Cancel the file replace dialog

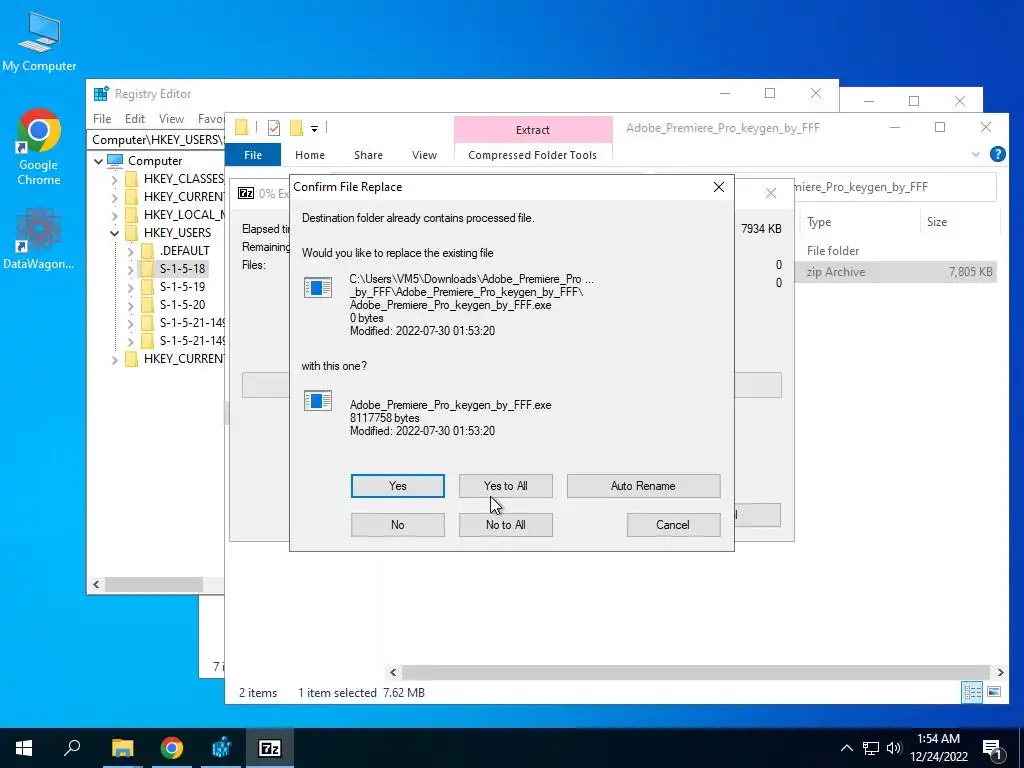(x=673, y=525)
